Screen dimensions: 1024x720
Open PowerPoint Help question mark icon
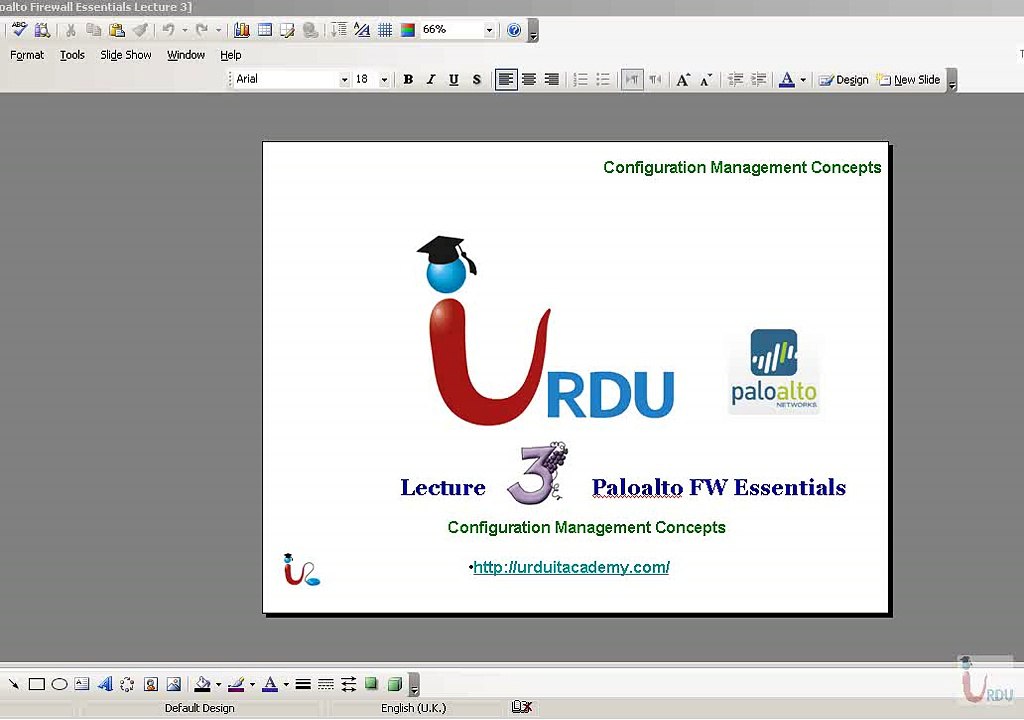[514, 30]
